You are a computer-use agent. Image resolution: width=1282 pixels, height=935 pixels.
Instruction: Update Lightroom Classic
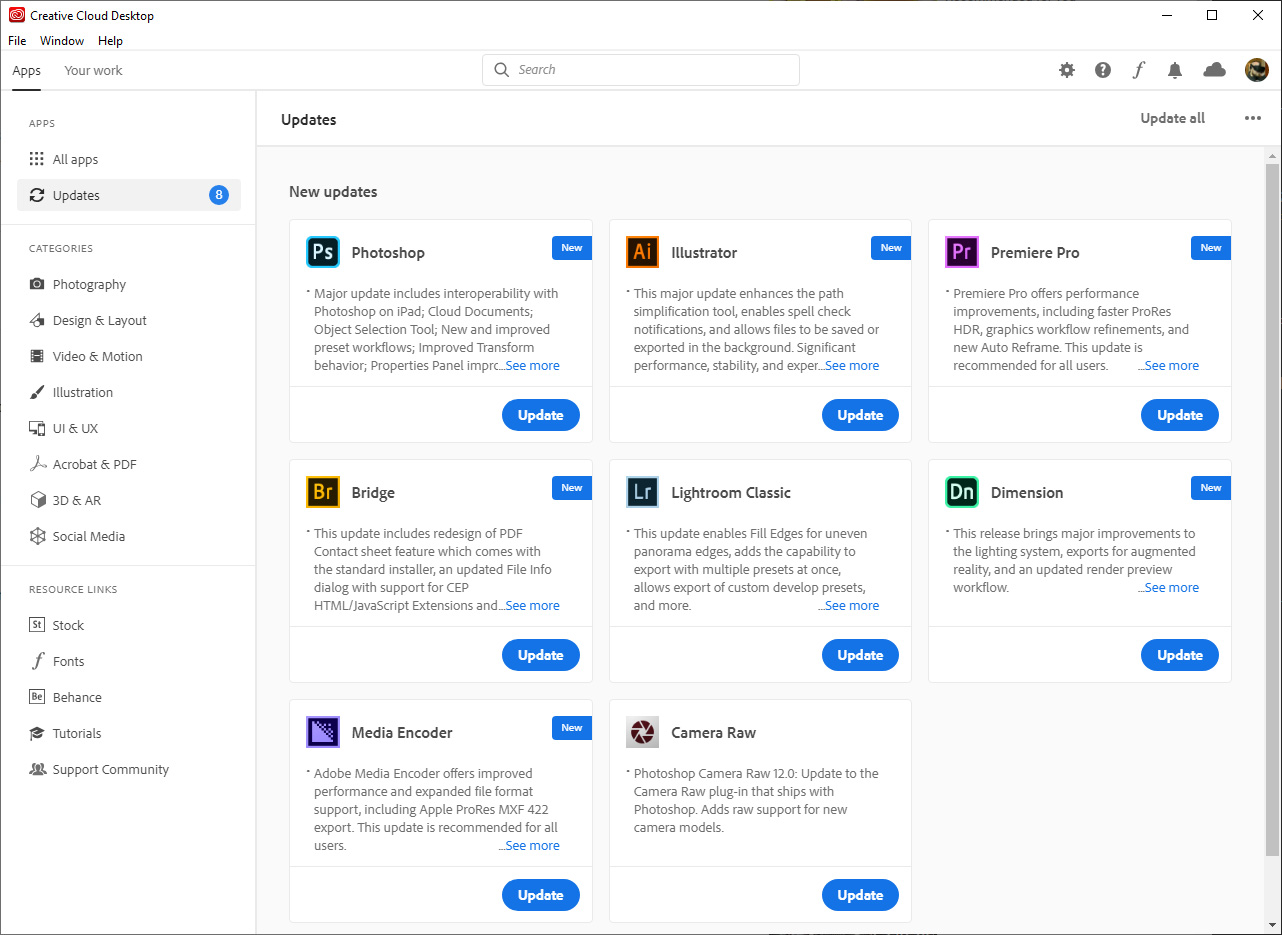(860, 655)
